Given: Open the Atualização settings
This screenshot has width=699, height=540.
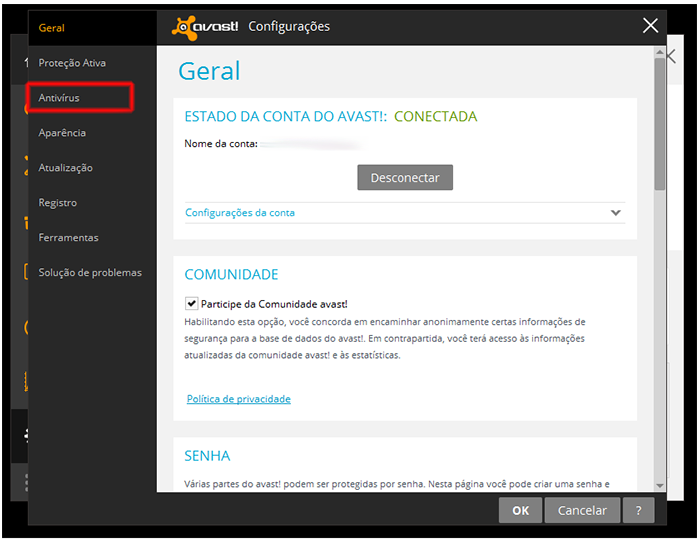Looking at the screenshot, I should pyautogui.click(x=66, y=168).
